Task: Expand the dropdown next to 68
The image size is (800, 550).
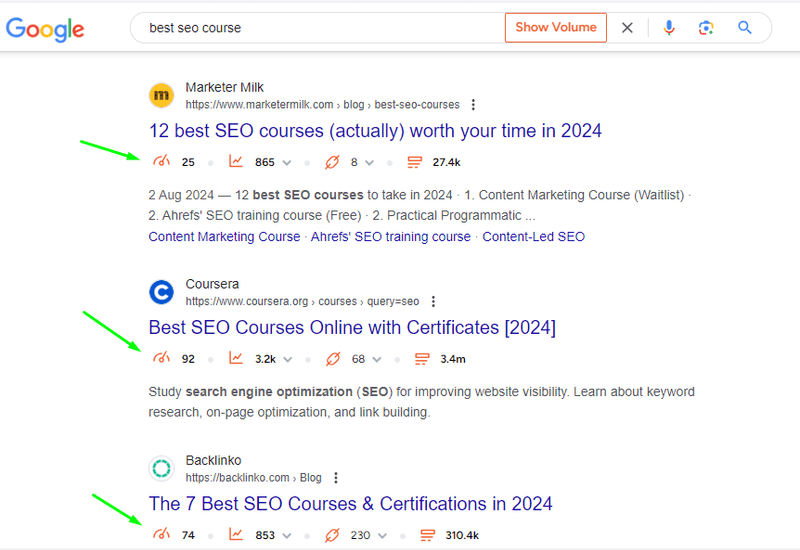Action: 377,360
